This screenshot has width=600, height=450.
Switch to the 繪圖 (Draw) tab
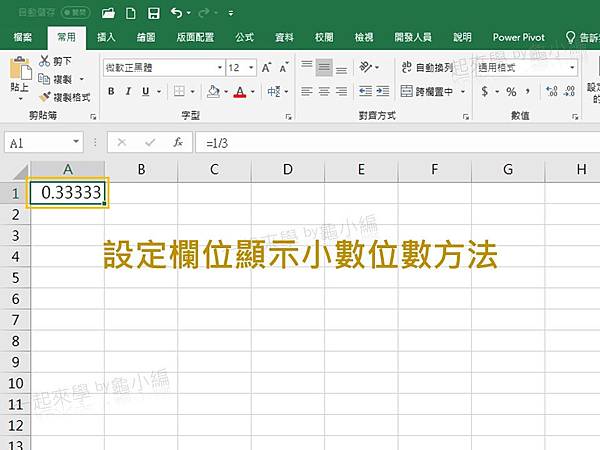[x=146, y=37]
